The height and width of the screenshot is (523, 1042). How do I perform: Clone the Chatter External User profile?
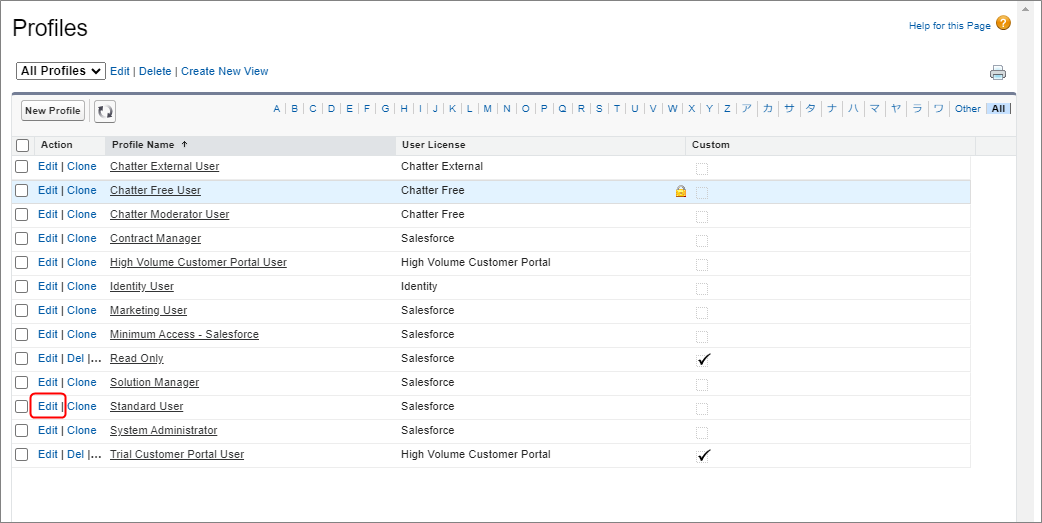[82, 166]
